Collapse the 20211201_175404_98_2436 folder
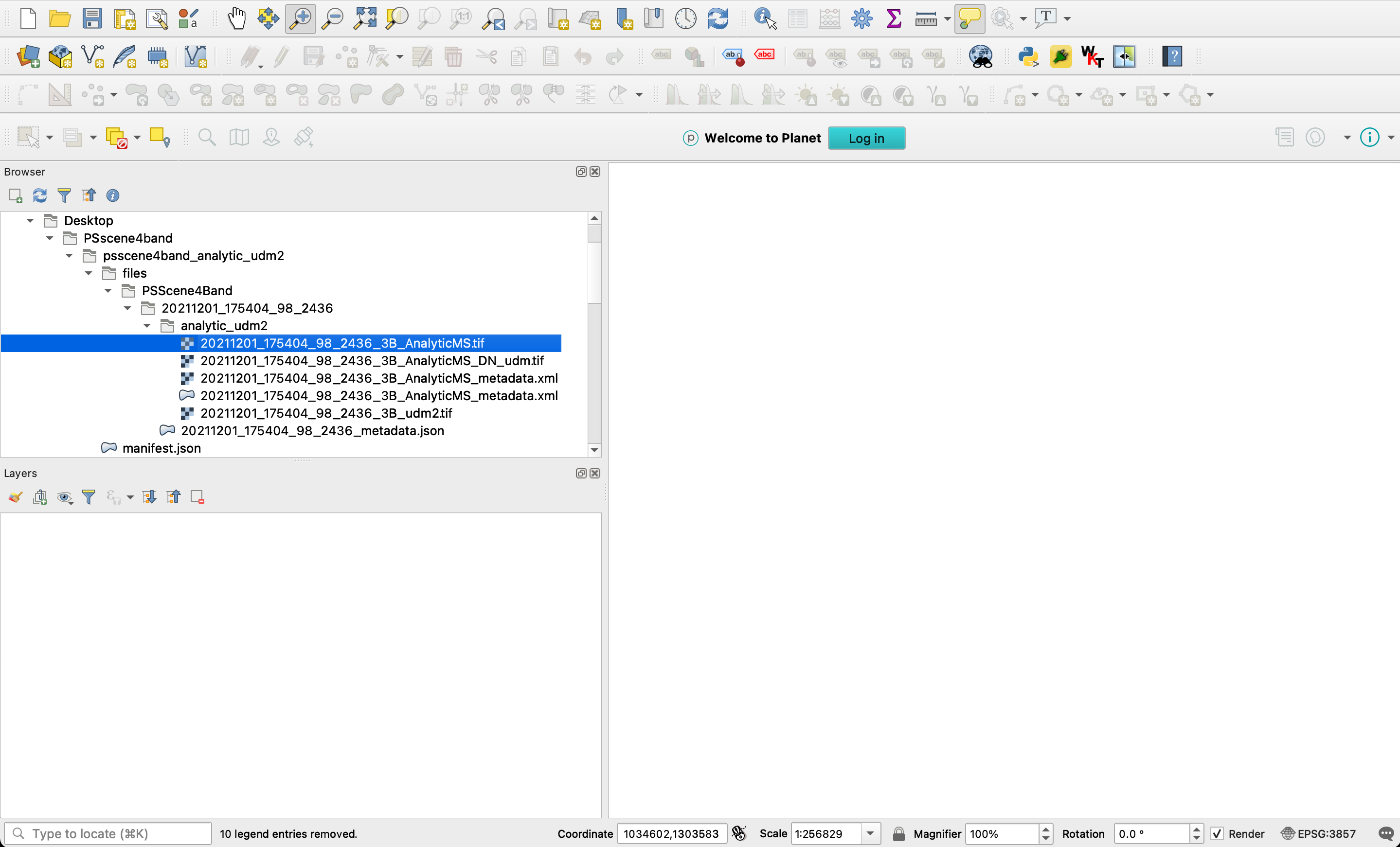The height and width of the screenshot is (847, 1400). (127, 308)
